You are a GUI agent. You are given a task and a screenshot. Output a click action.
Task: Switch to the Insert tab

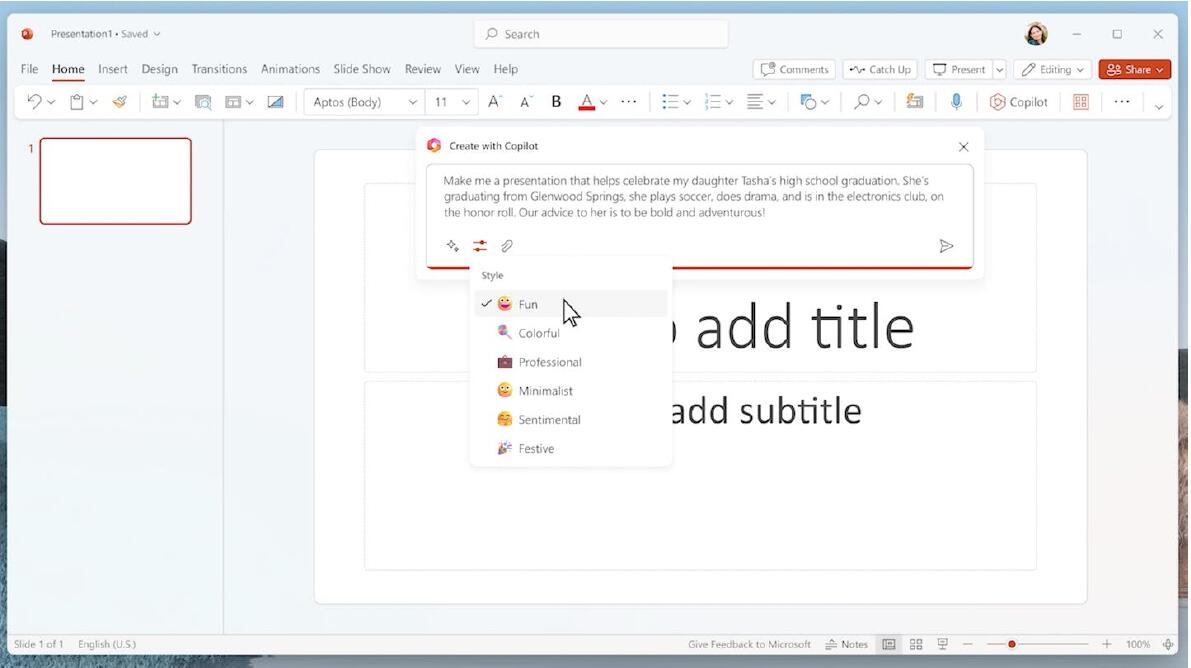pyautogui.click(x=112, y=69)
